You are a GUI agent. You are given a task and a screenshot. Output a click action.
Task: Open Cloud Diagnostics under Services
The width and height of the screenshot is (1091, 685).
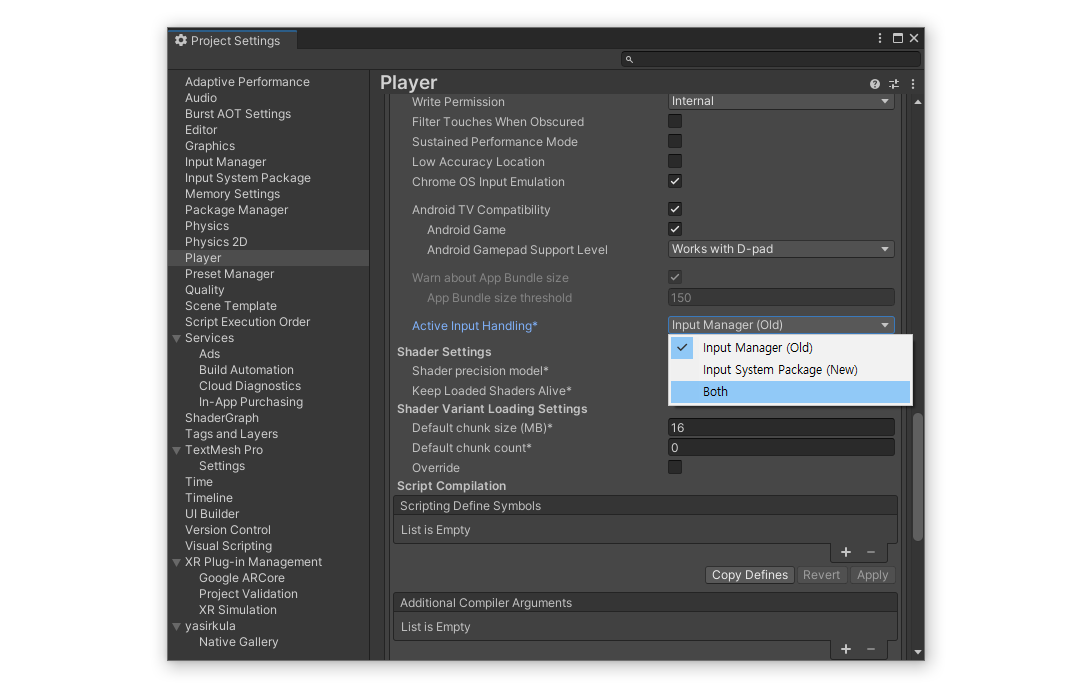coord(250,386)
